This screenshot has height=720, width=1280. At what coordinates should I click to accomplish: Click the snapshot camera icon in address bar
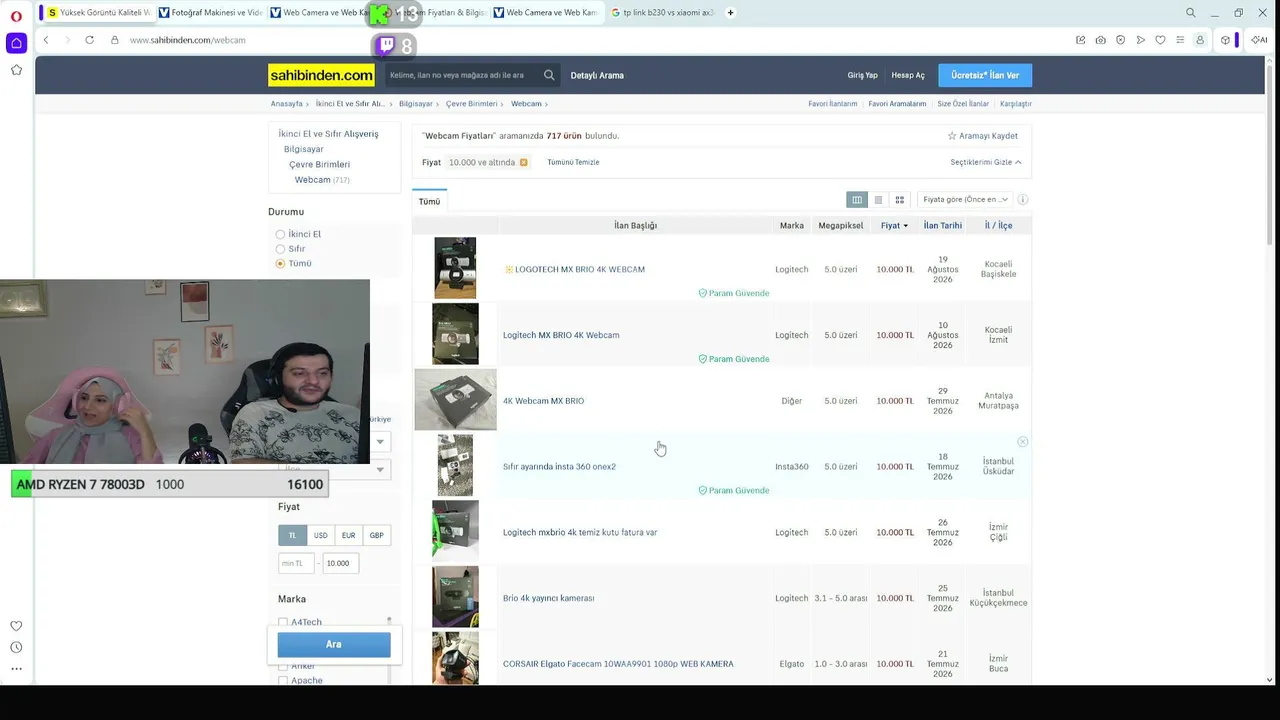(x=1100, y=40)
